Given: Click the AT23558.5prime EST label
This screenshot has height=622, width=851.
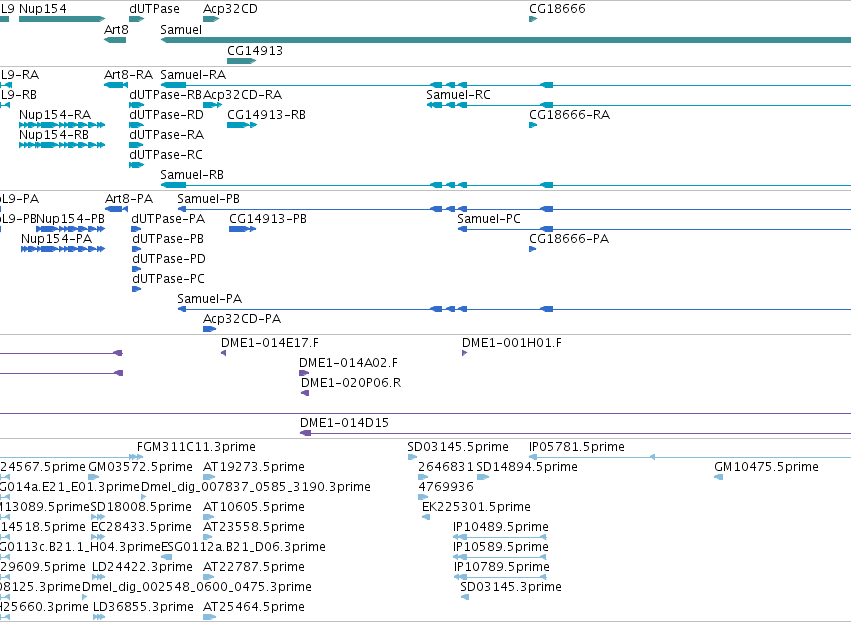Looking at the screenshot, I should pyautogui.click(x=254, y=527).
